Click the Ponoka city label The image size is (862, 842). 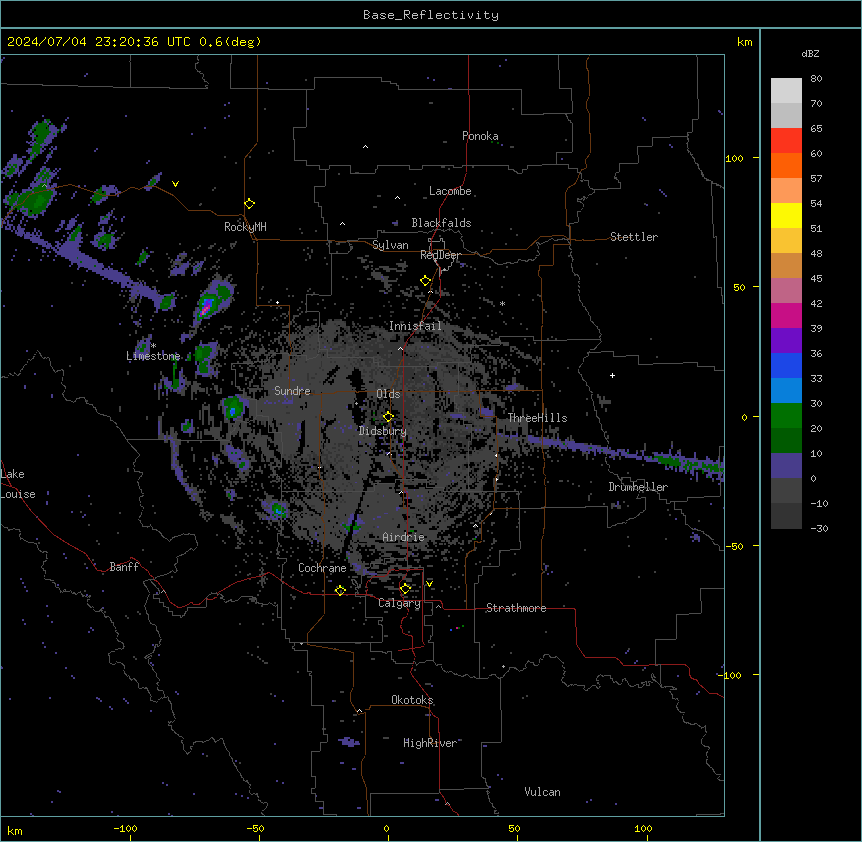[480, 136]
